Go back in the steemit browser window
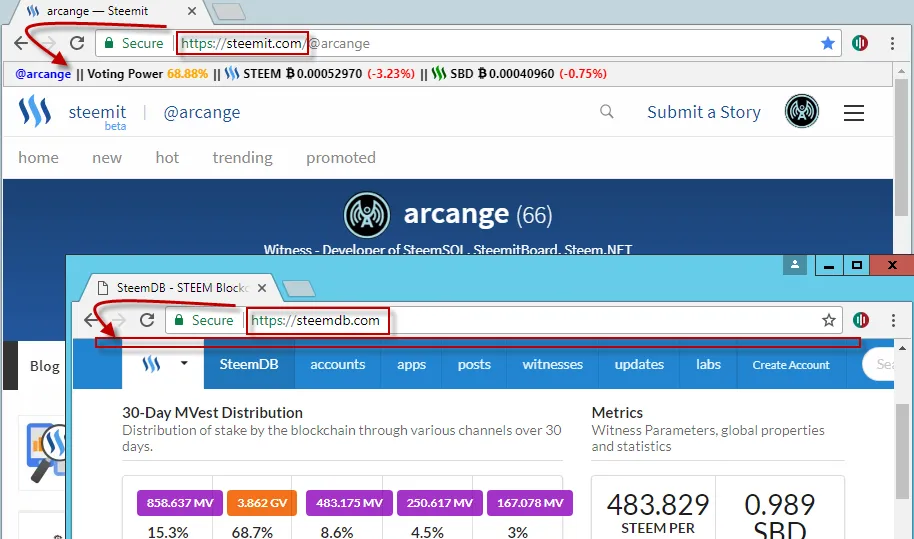914x539 pixels. pos(22,43)
